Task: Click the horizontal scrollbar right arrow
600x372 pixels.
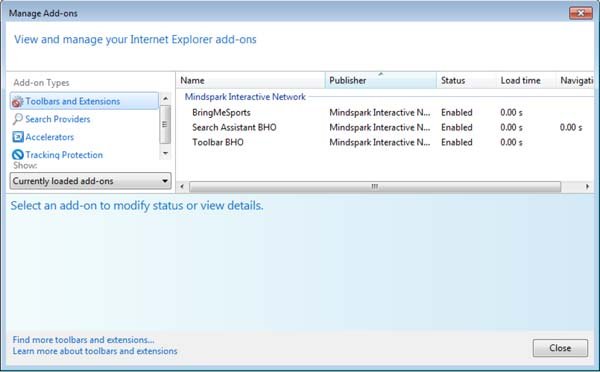Action: tap(587, 187)
